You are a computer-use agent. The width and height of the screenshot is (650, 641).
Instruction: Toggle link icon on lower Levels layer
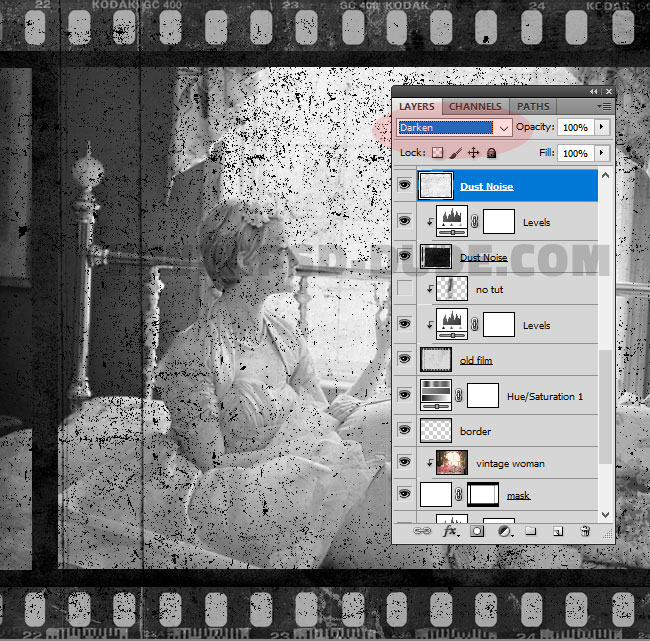[475, 325]
